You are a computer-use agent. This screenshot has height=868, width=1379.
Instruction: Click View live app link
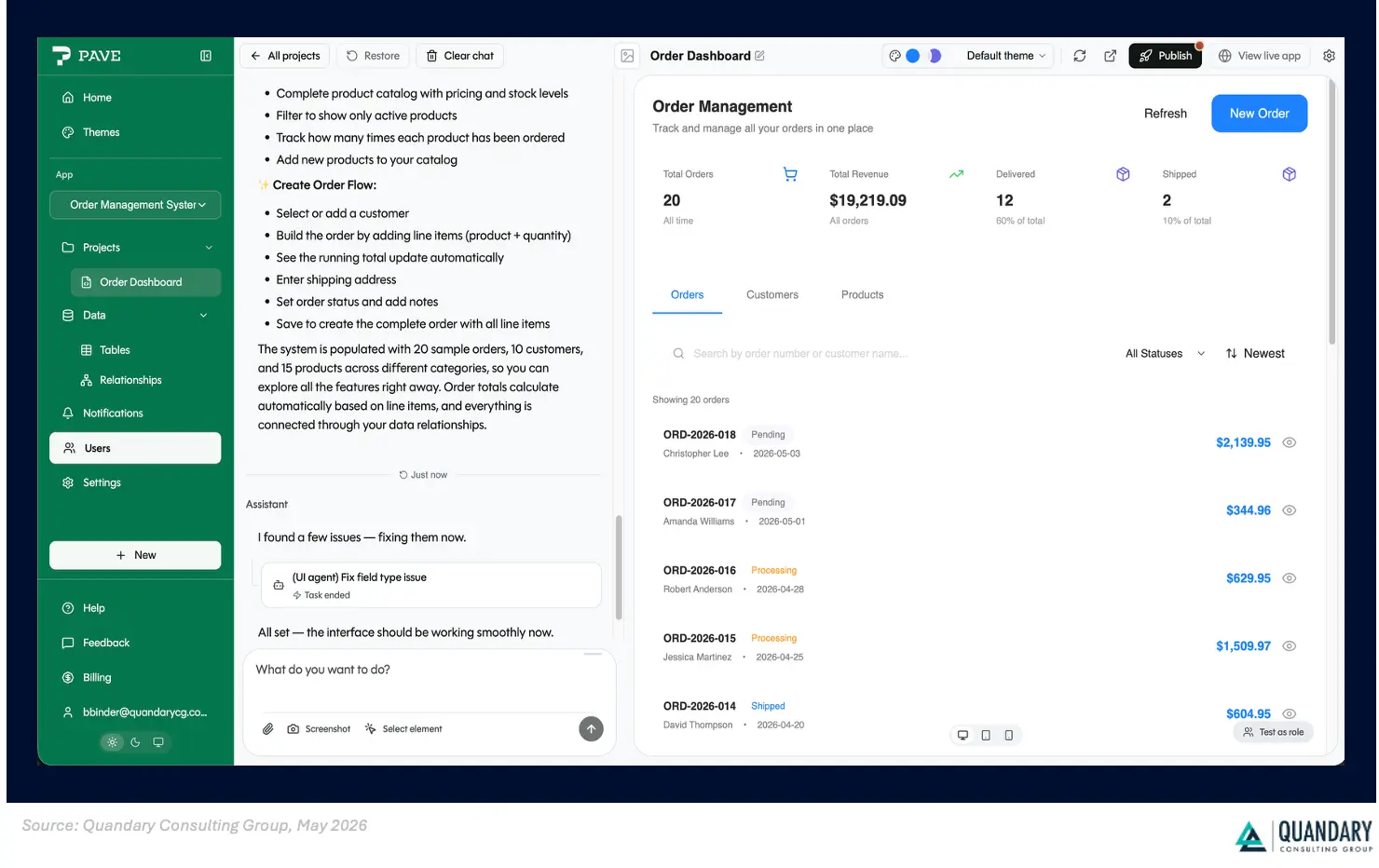(1259, 56)
